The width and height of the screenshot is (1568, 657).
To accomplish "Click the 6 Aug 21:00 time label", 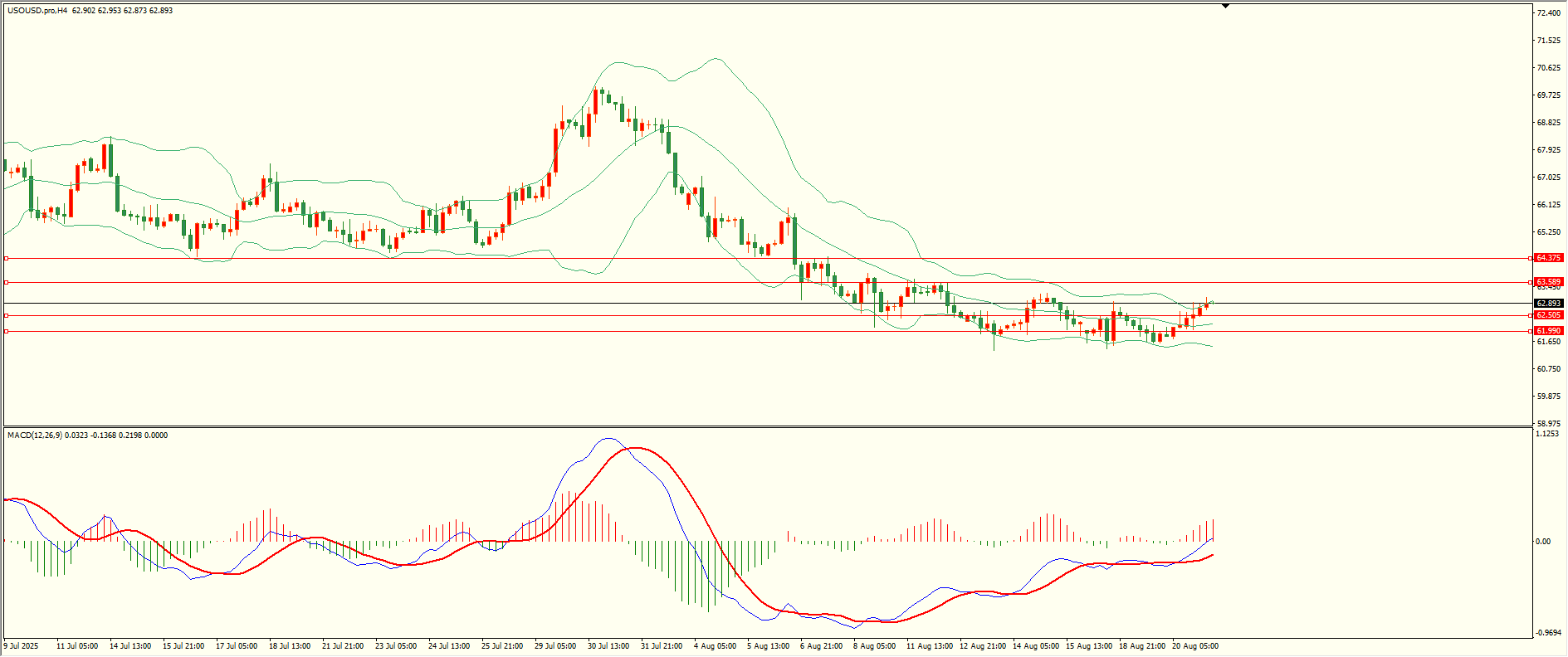I will coord(821,646).
